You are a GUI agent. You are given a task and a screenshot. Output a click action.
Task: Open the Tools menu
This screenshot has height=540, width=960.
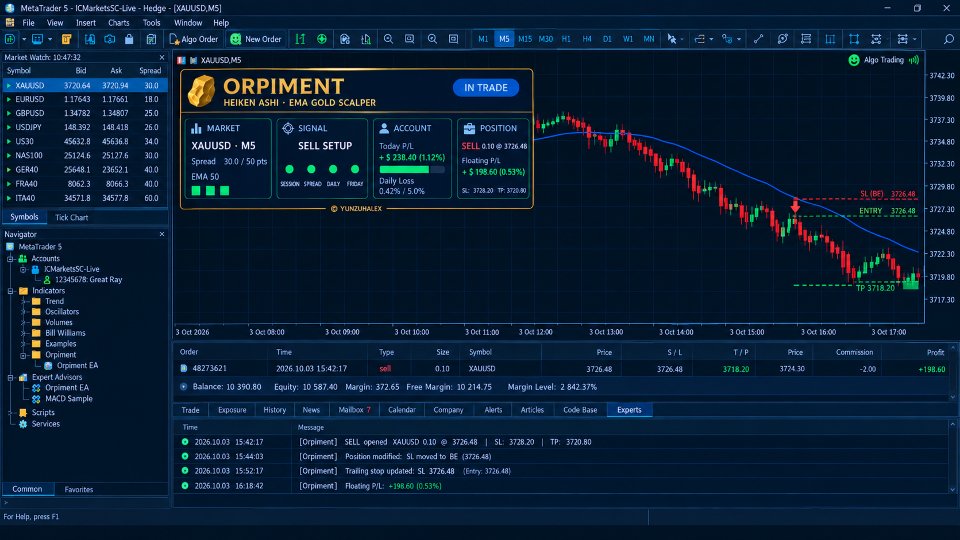pos(152,23)
